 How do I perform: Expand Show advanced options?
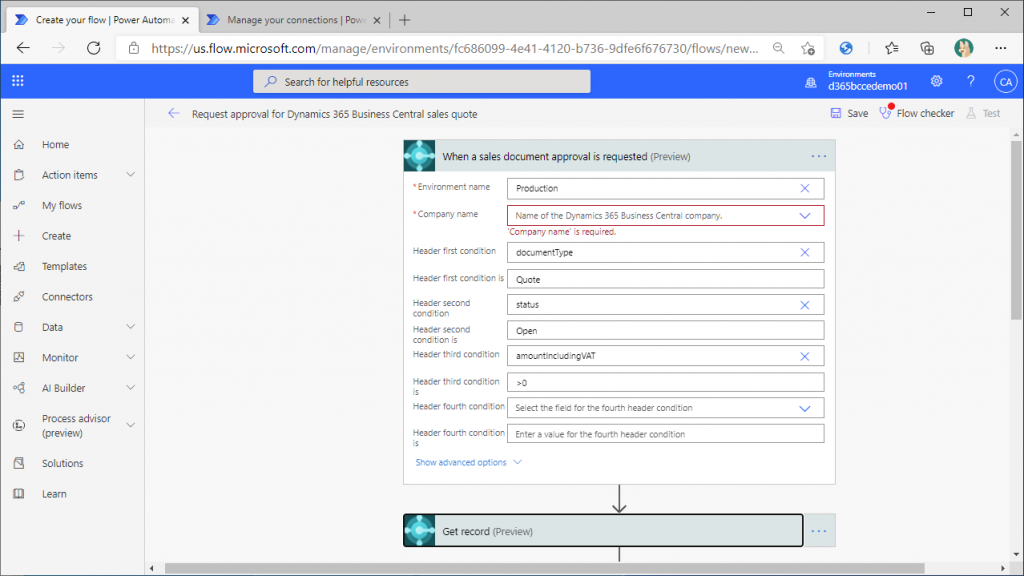[468, 462]
